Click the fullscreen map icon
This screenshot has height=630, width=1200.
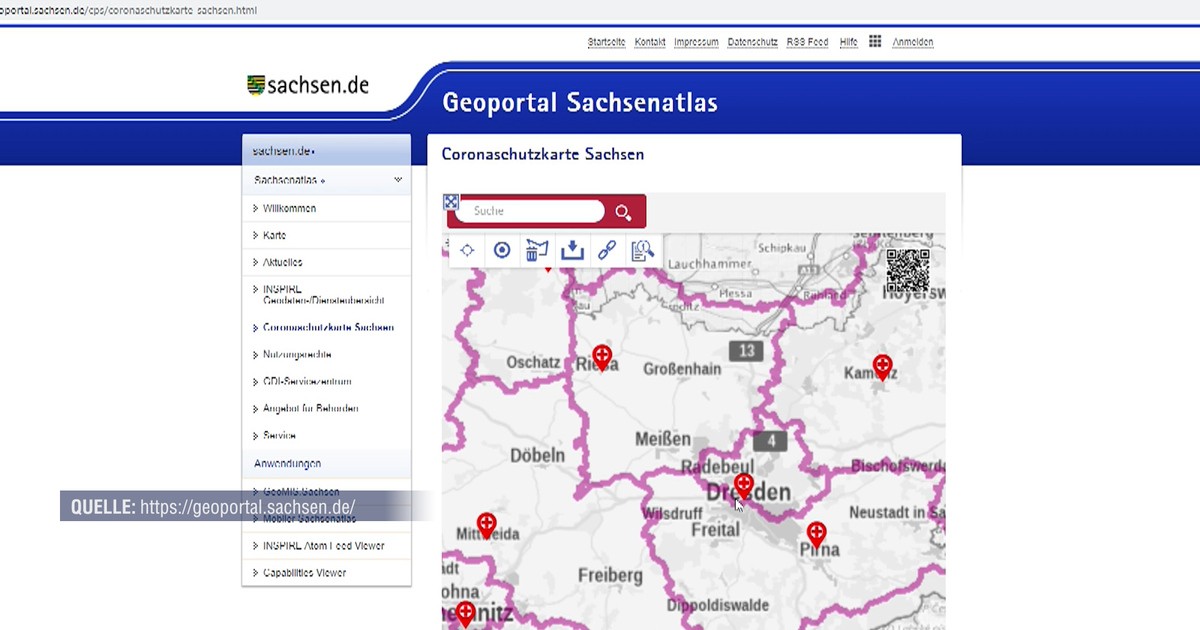tap(451, 202)
